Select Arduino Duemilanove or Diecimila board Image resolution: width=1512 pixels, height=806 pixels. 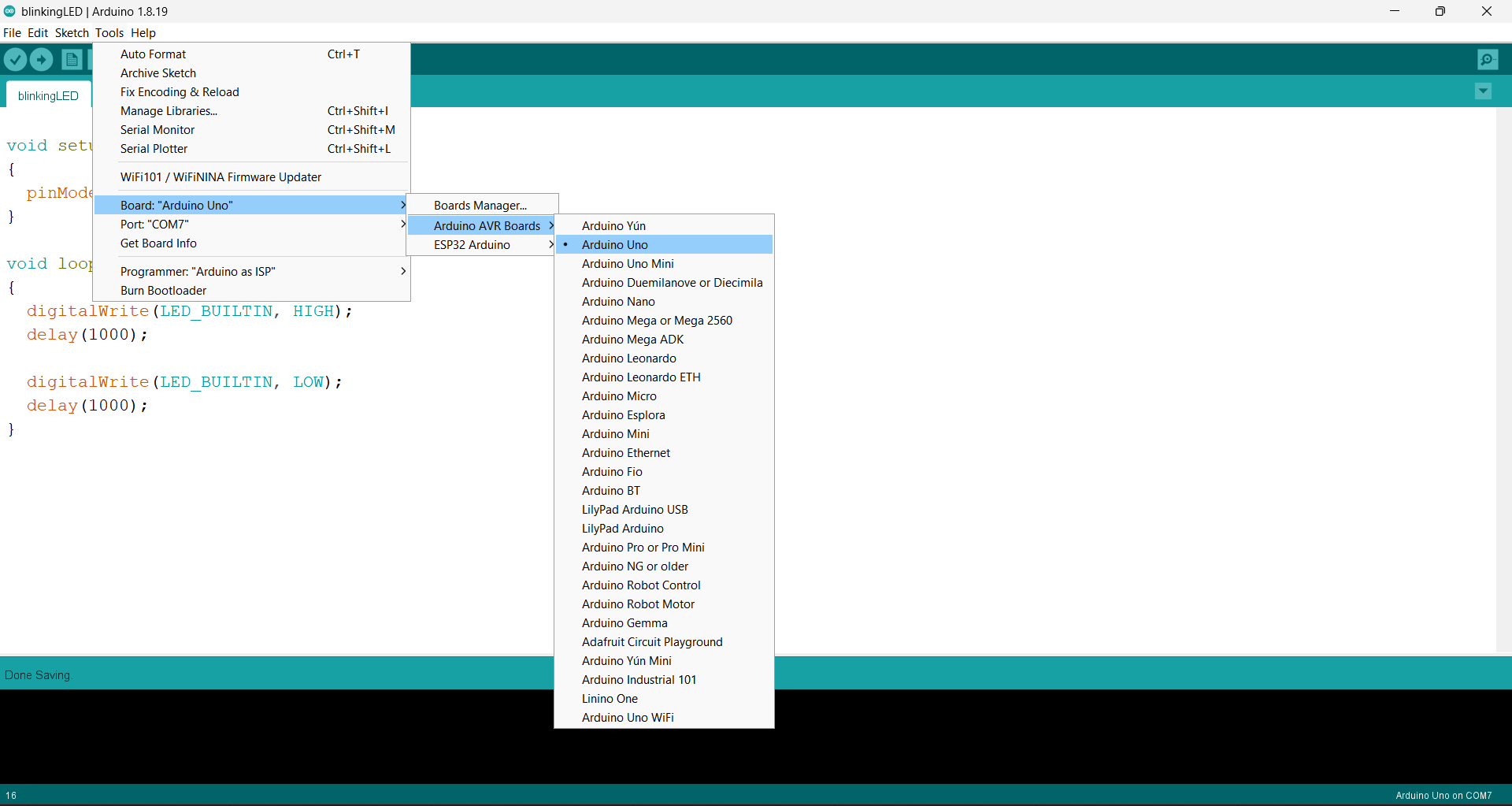pos(664,283)
